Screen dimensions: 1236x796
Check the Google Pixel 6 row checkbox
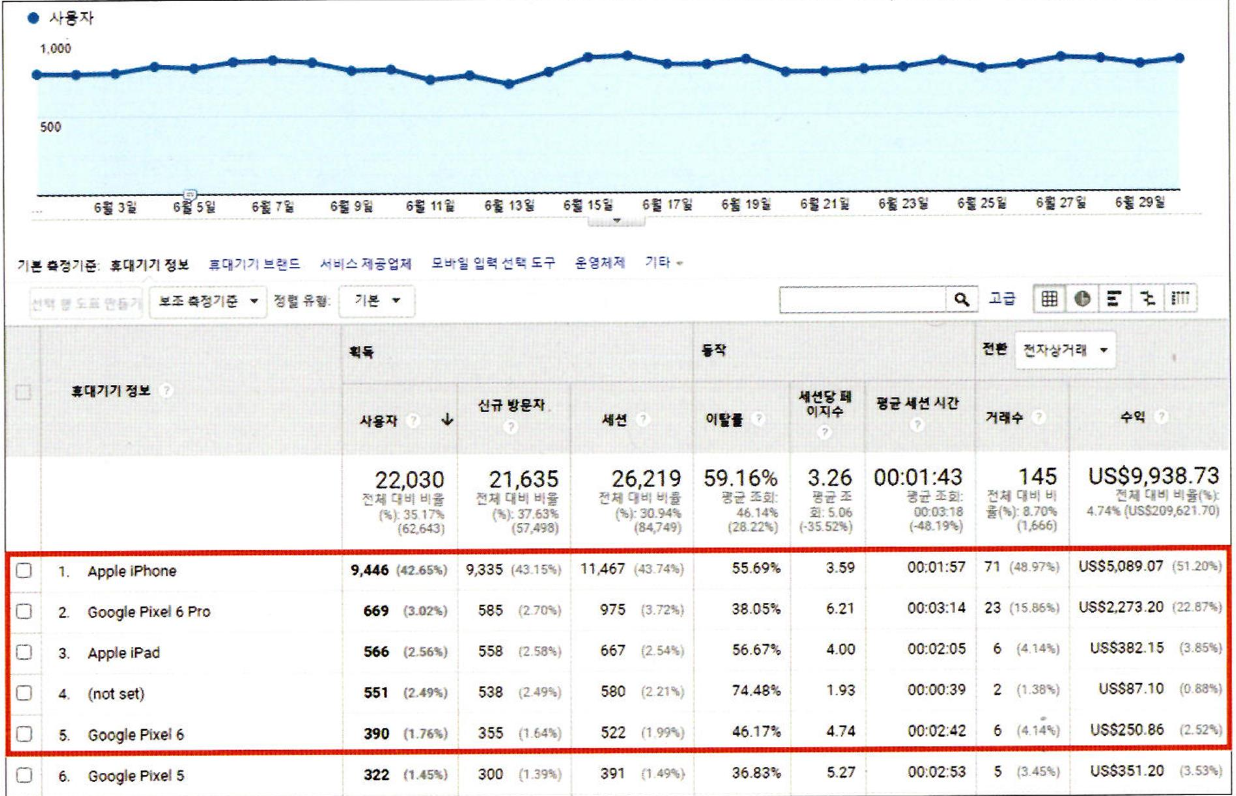tap(24, 734)
